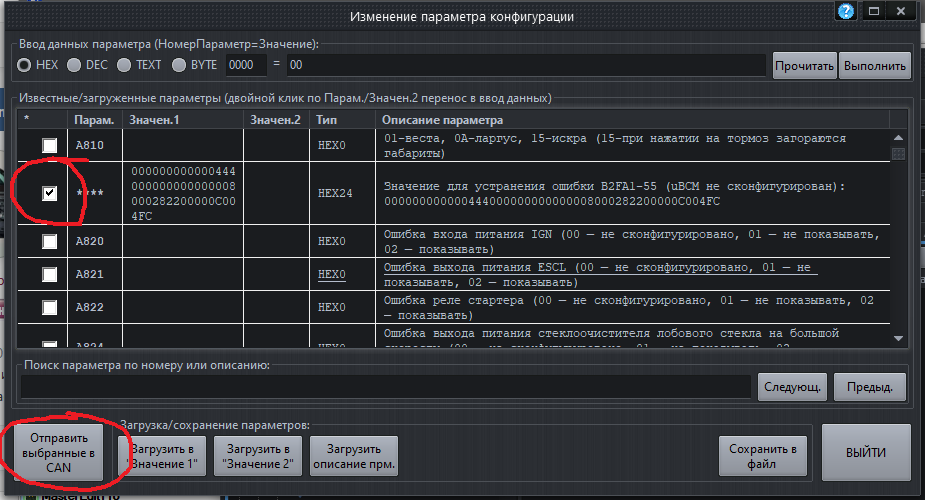Click the Прочитать button
Viewport: 925px width, 500px height.
pos(803,66)
